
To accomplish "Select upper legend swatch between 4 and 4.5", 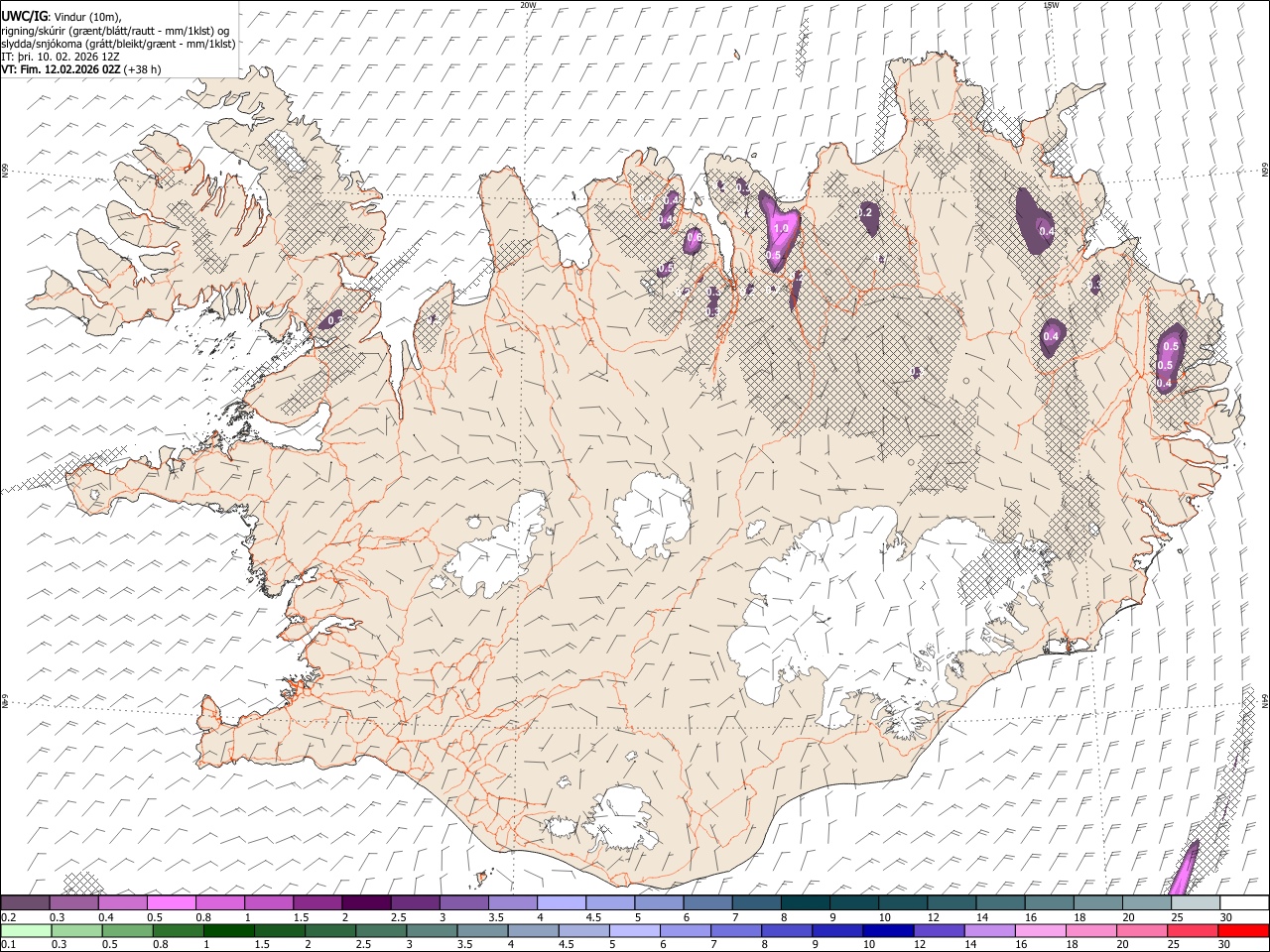I will click(562, 902).
